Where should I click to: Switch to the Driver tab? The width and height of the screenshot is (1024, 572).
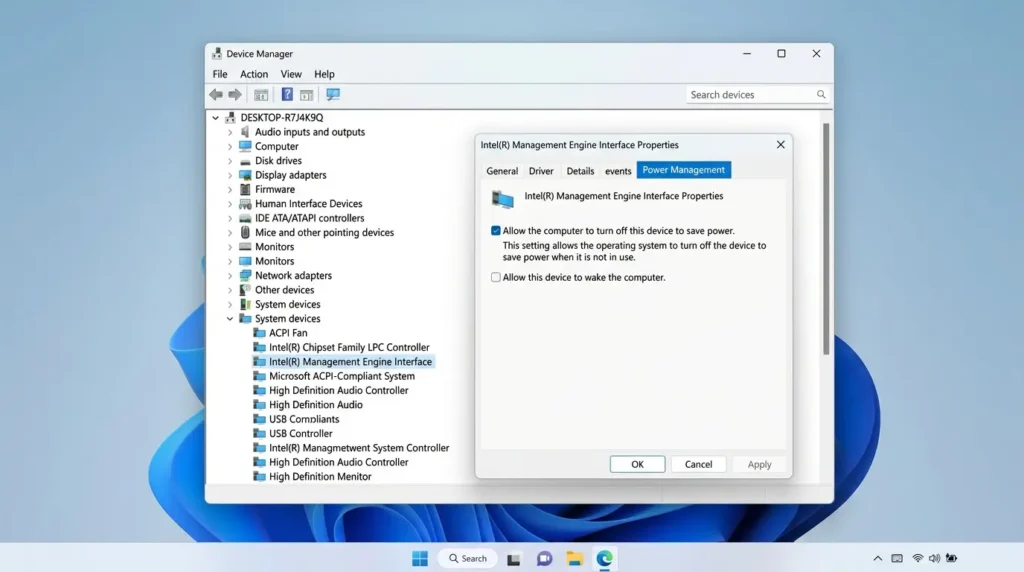[x=541, y=171]
